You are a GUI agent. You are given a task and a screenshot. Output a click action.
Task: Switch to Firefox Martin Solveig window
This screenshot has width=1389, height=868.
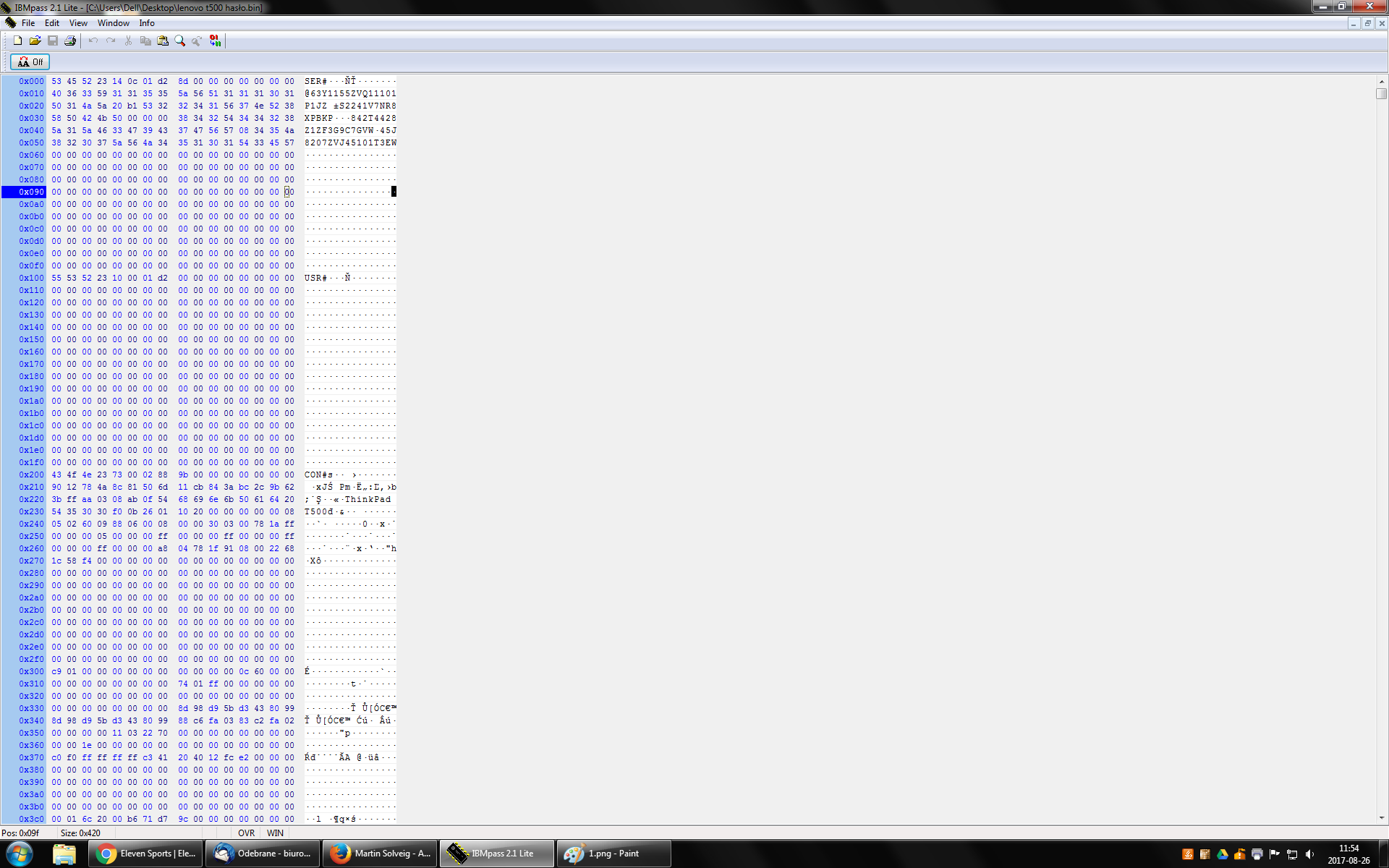(x=380, y=854)
